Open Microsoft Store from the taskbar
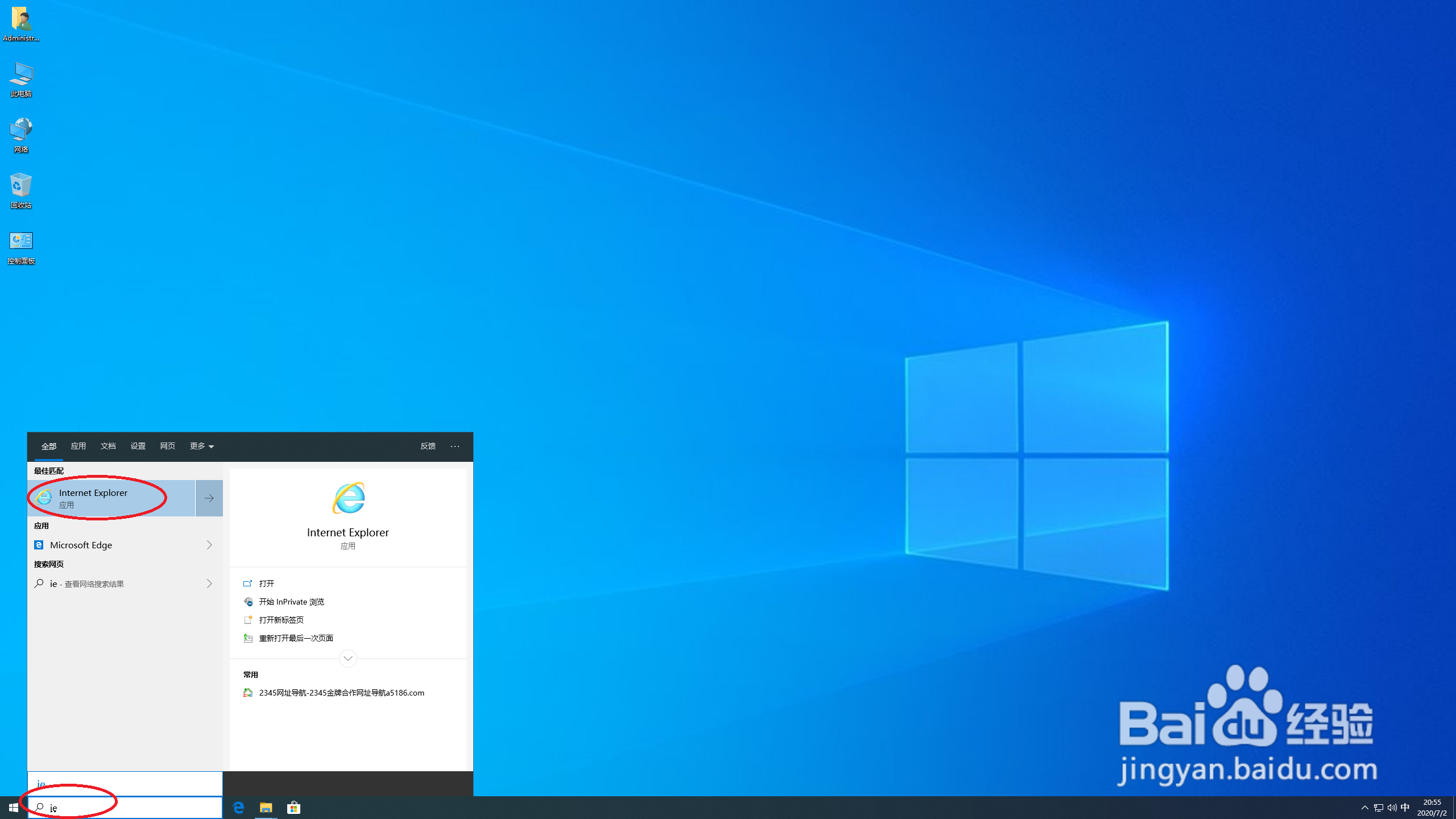1456x819 pixels. click(293, 807)
